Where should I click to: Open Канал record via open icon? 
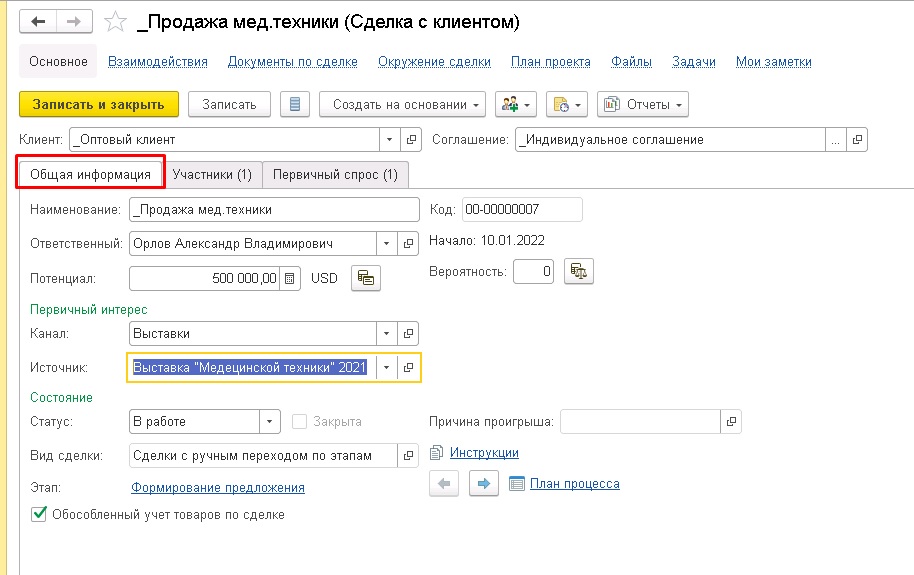[408, 334]
